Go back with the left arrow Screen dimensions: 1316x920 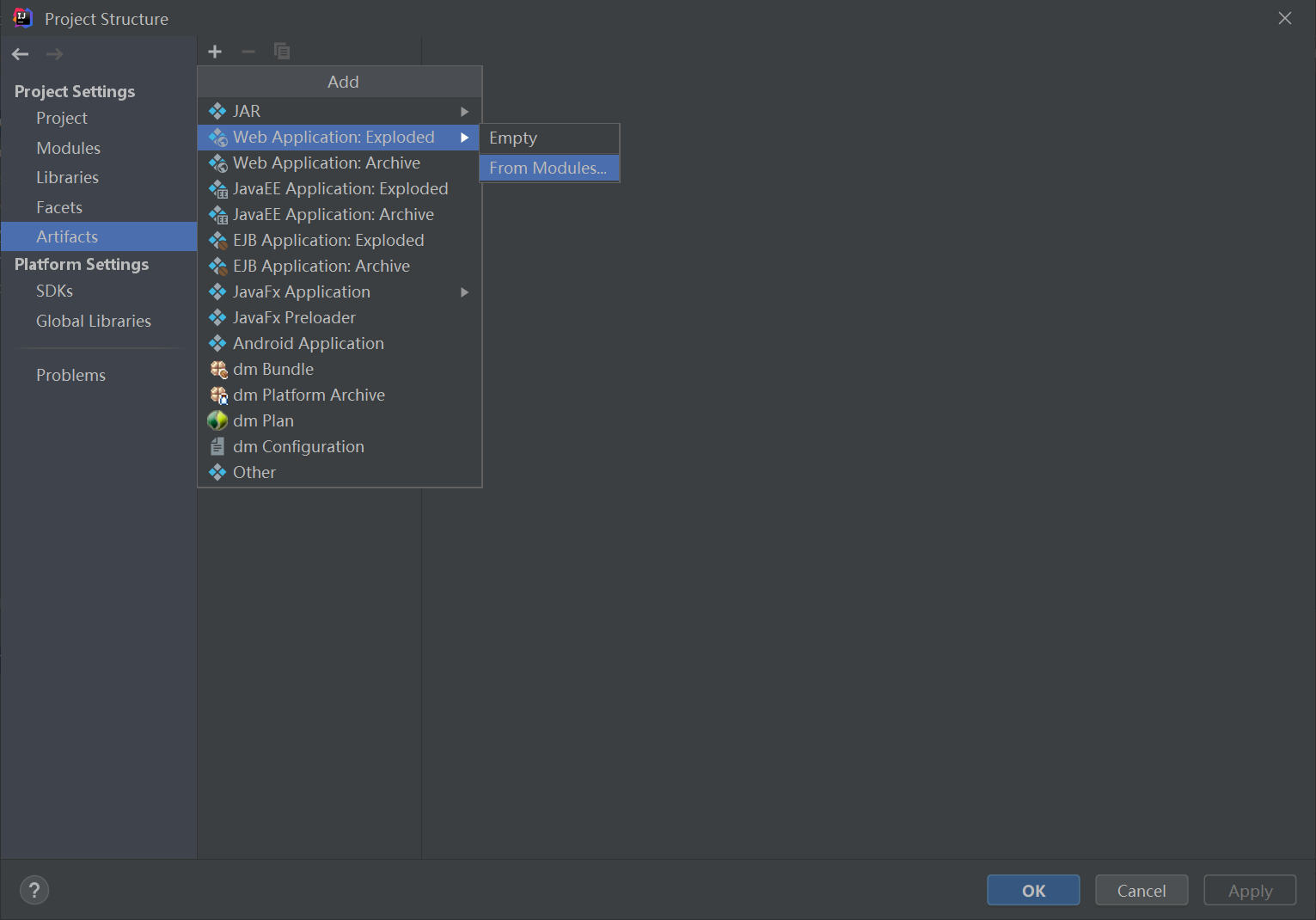pos(21,54)
